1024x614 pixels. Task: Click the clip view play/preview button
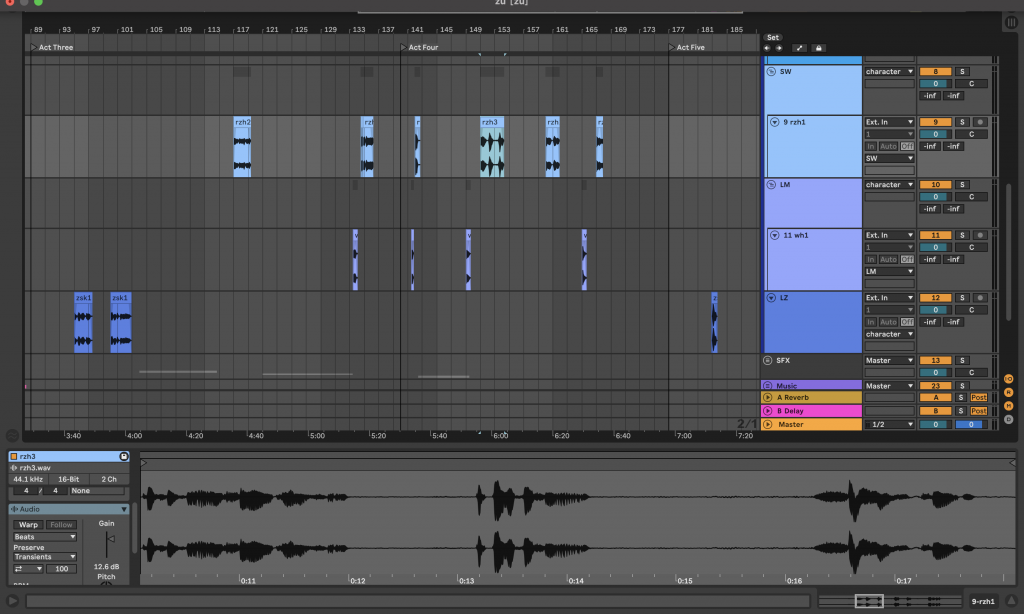pos(12,601)
